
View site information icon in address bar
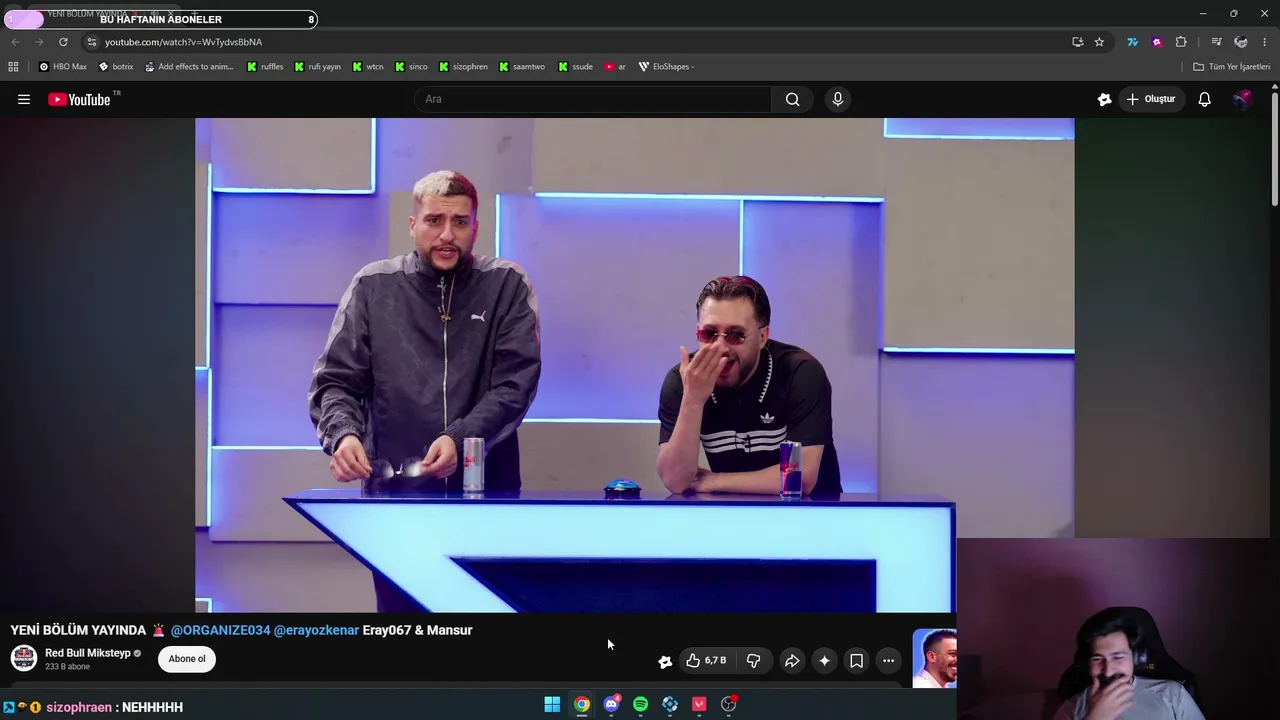tap(91, 42)
